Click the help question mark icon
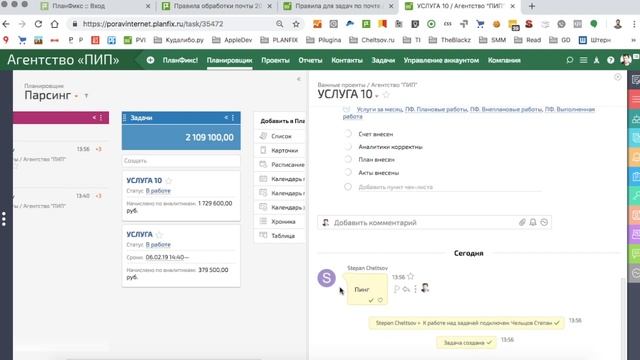Image resolution: width=640 pixels, height=360 pixels. (x=610, y=60)
